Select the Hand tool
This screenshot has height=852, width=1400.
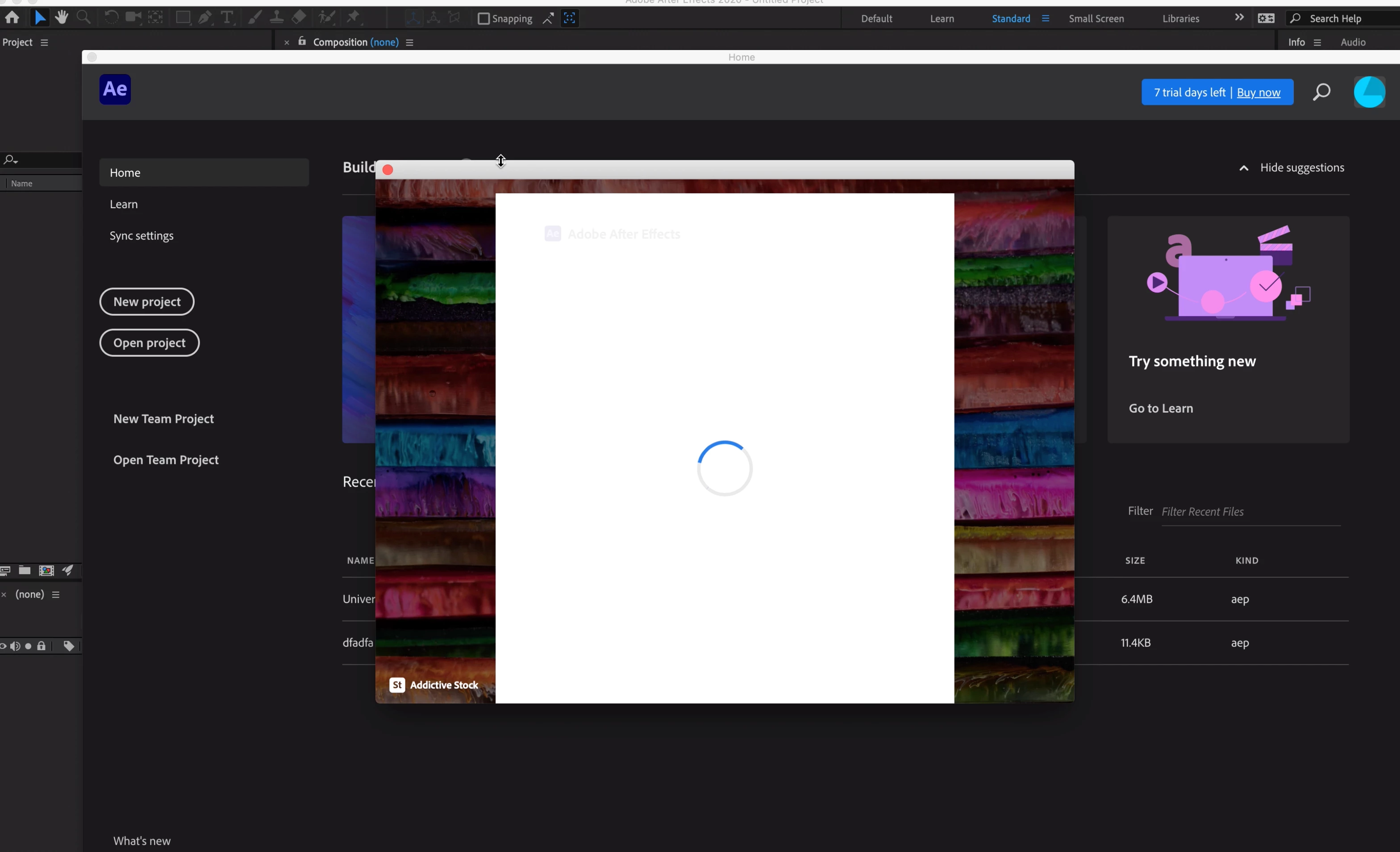tap(61, 17)
